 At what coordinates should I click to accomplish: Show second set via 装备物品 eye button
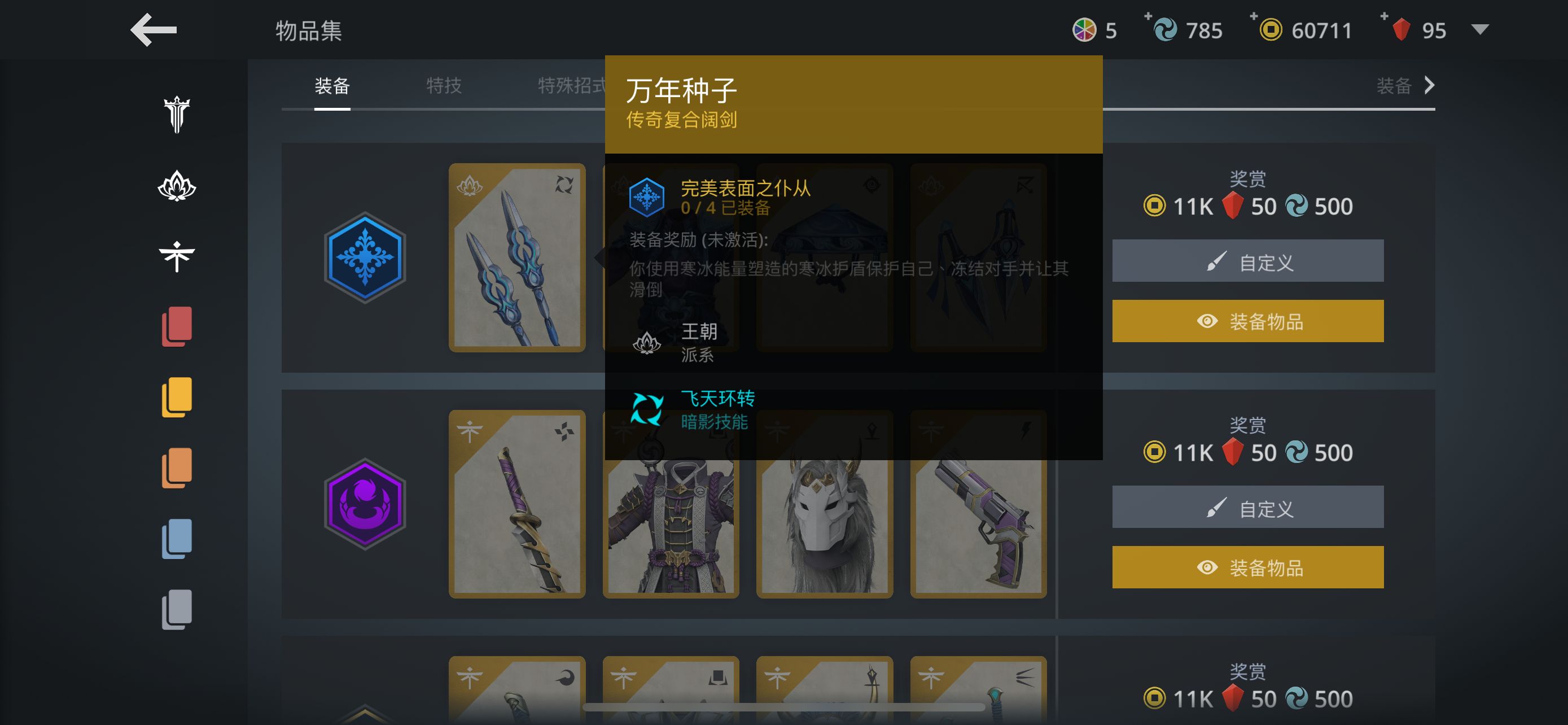pos(1247,567)
